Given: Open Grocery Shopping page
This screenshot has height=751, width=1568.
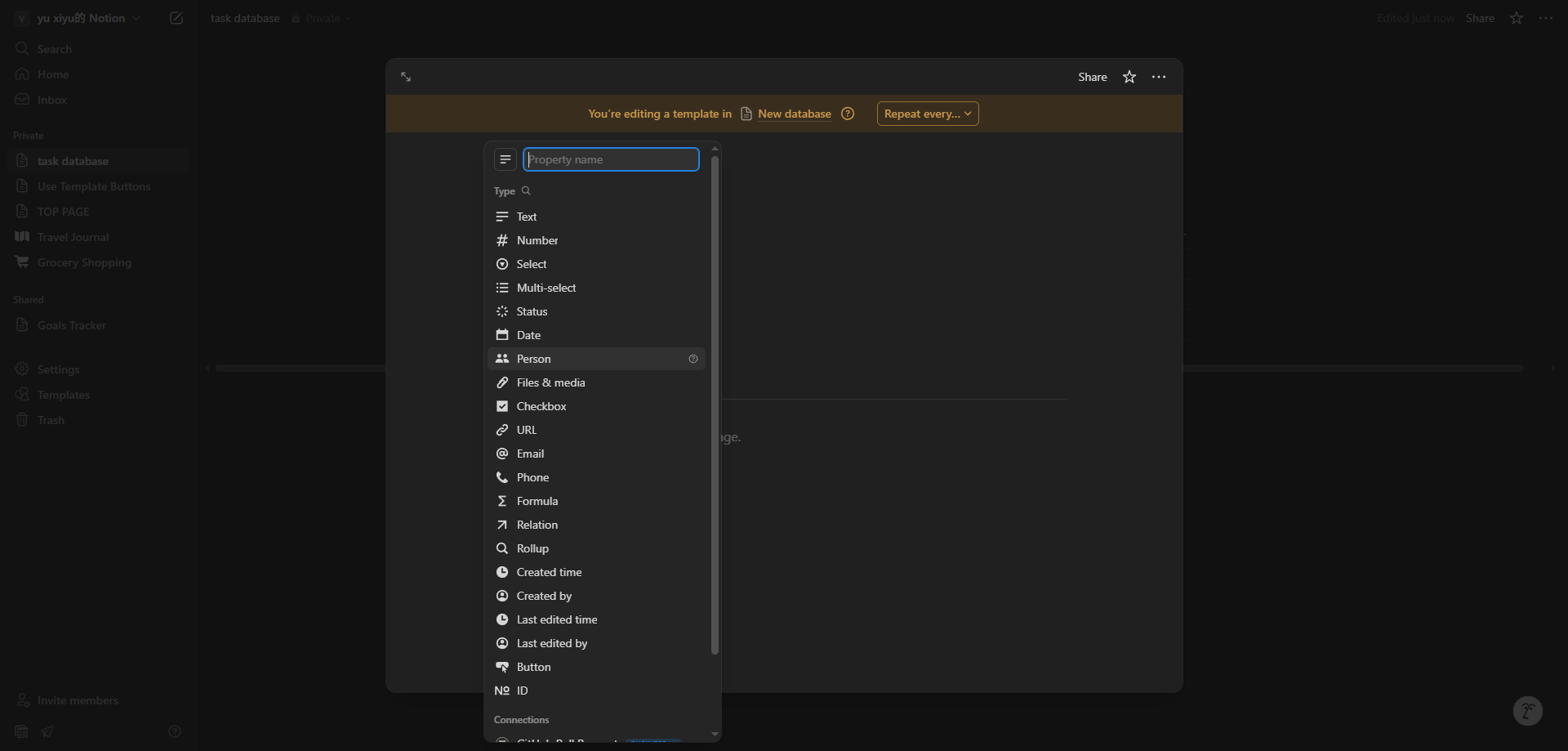Looking at the screenshot, I should [96, 262].
